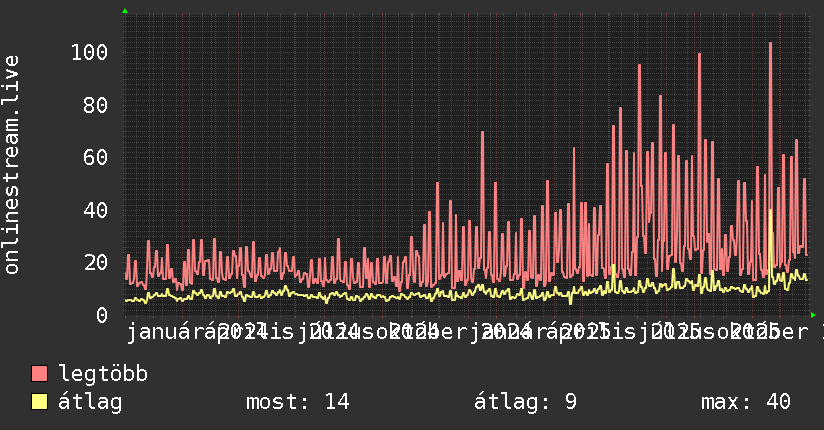Click the 80 y-axis label
824x430 pixels.
(96, 105)
